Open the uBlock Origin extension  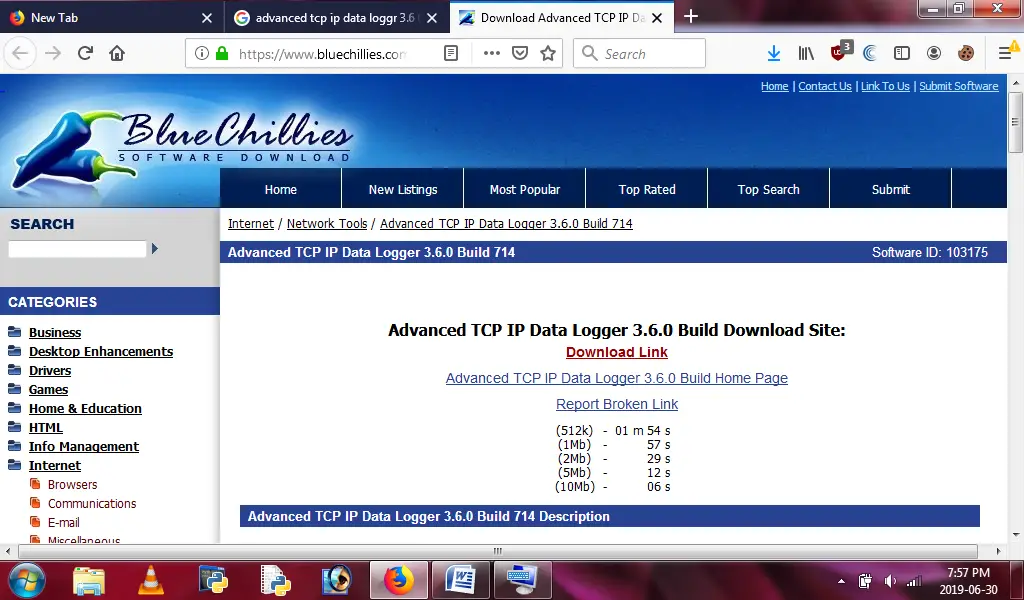point(840,52)
